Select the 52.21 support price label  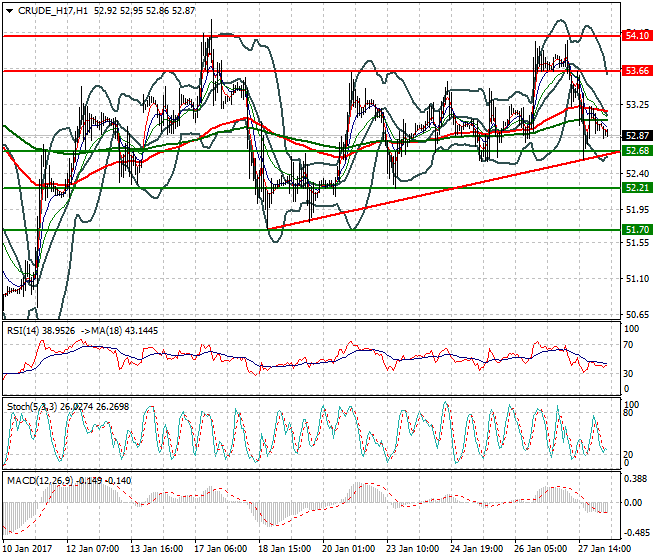pos(637,187)
